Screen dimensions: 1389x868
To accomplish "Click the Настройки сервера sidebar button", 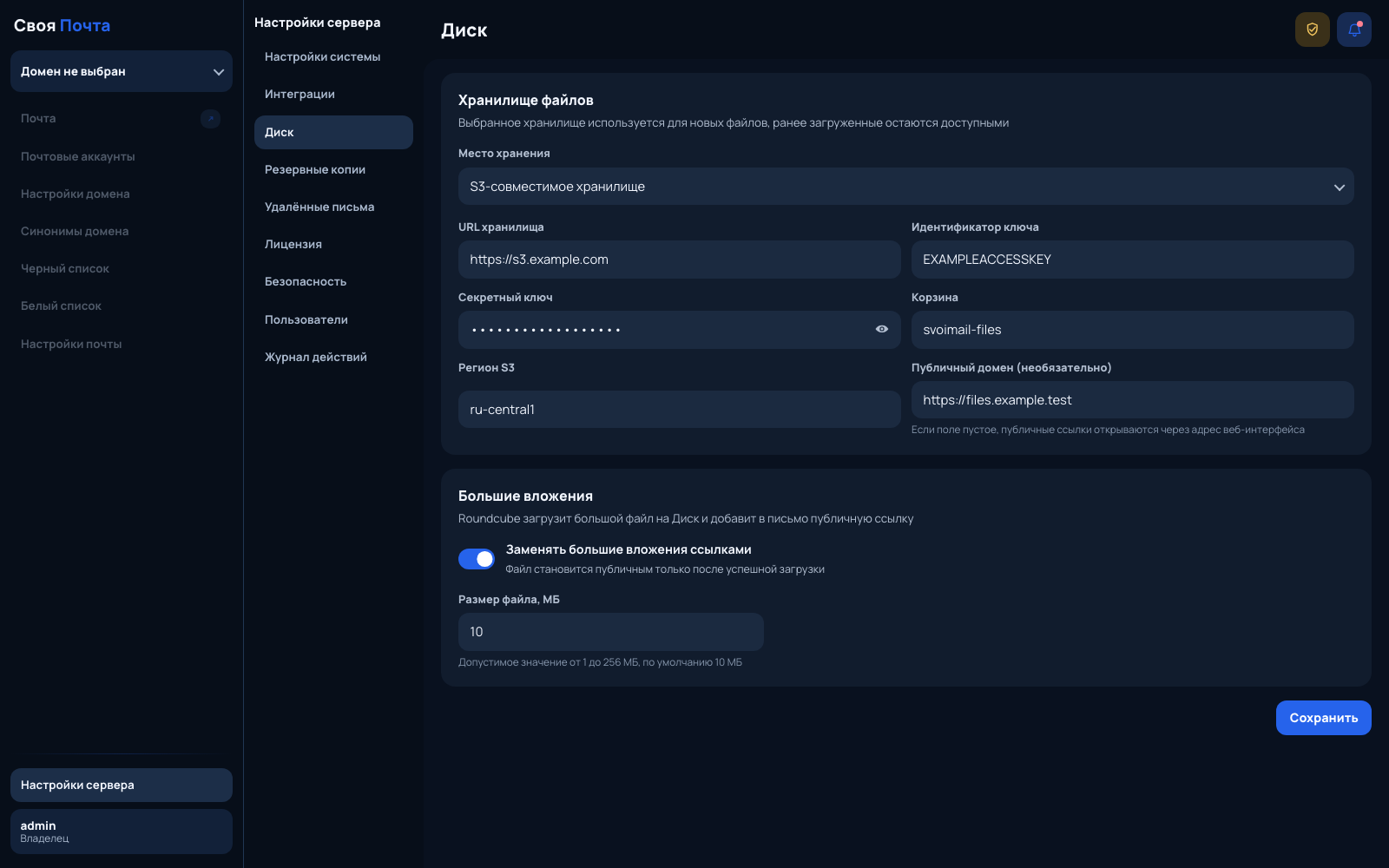I will tap(122, 785).
